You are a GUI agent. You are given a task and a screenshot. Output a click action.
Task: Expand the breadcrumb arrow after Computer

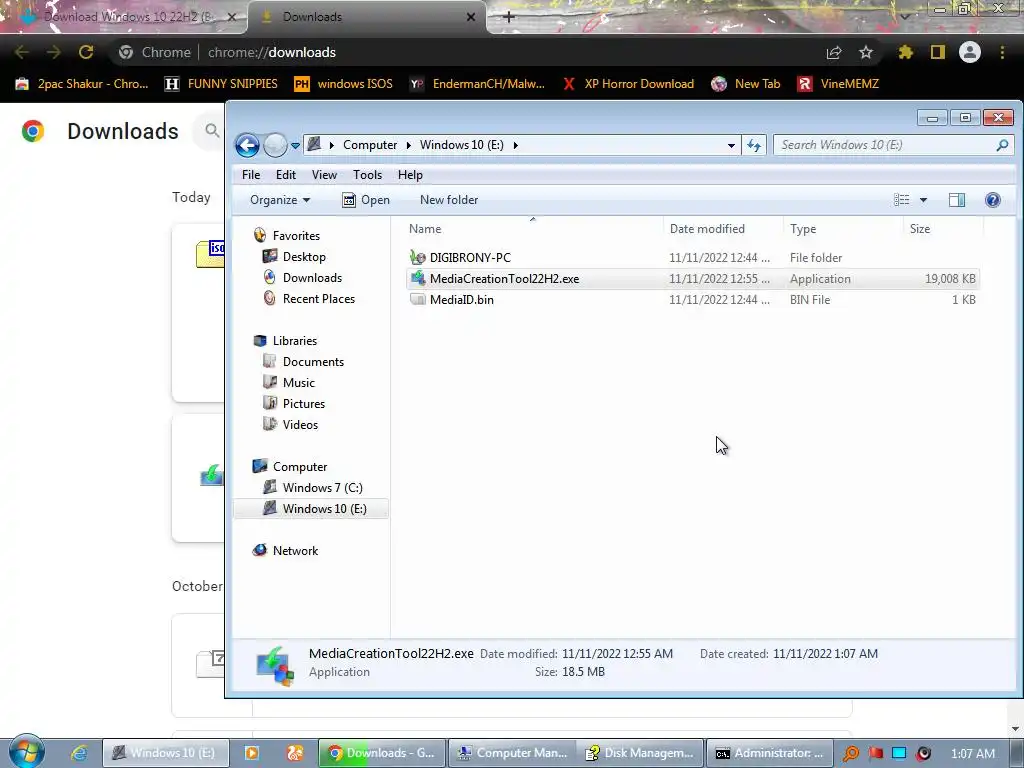408,145
